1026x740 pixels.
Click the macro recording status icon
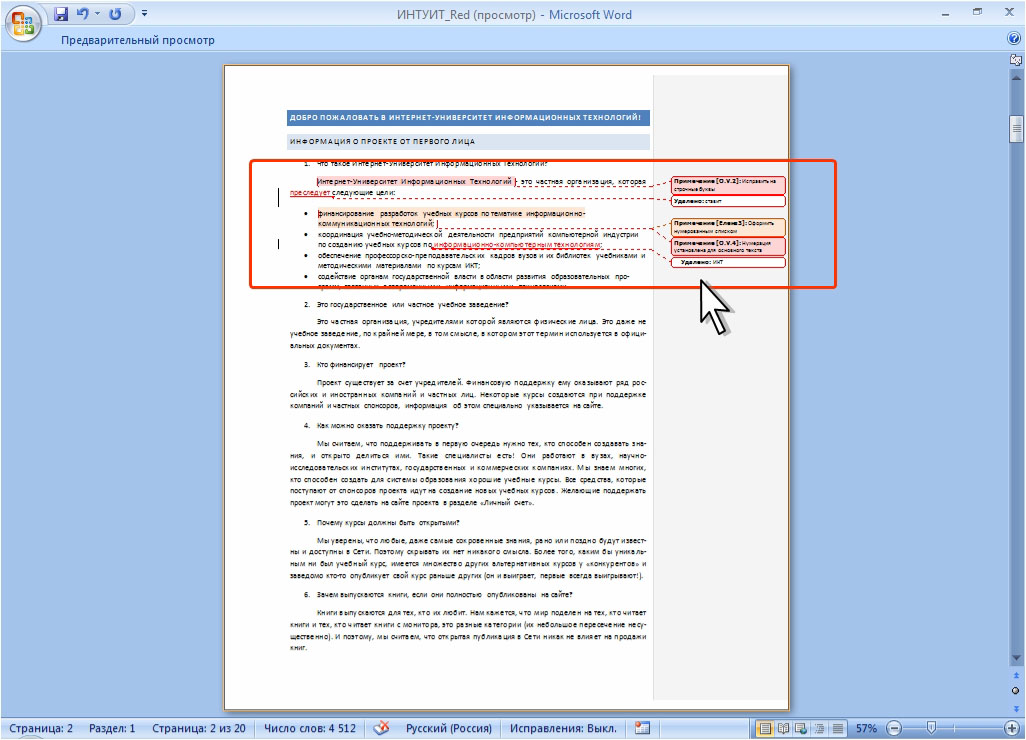pyautogui.click(x=642, y=728)
